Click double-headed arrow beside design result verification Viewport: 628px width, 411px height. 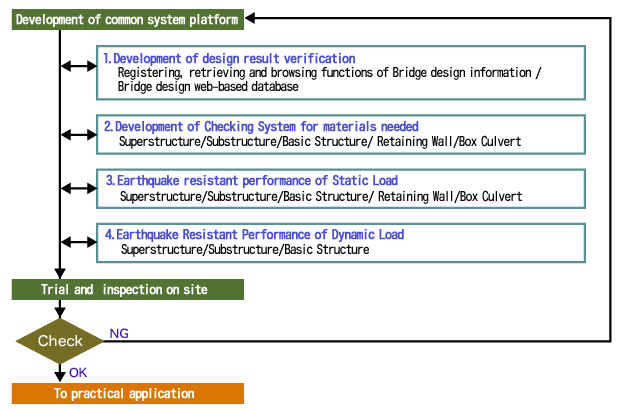(78, 66)
